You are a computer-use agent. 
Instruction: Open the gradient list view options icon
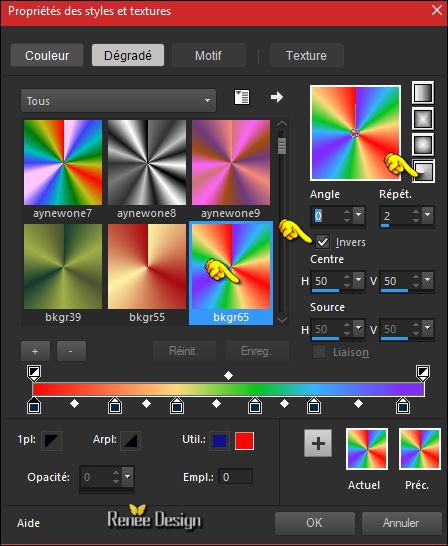(242, 97)
